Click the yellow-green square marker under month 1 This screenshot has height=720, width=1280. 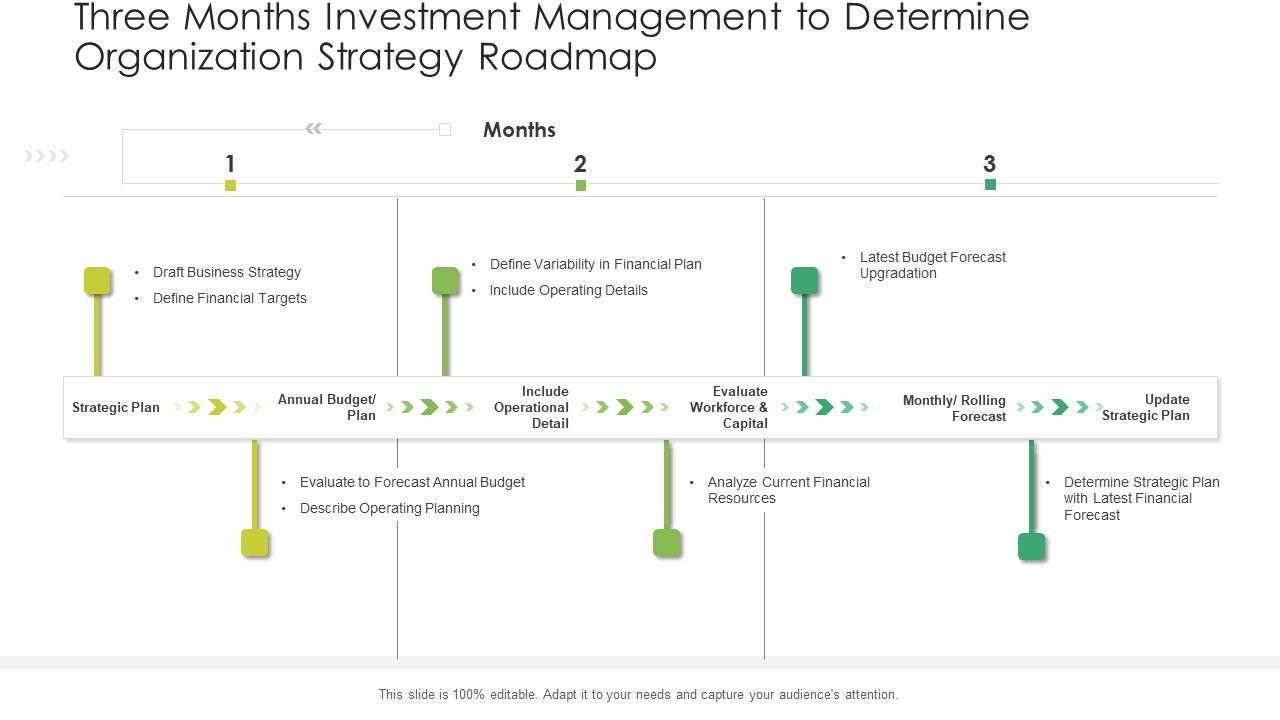(230, 185)
